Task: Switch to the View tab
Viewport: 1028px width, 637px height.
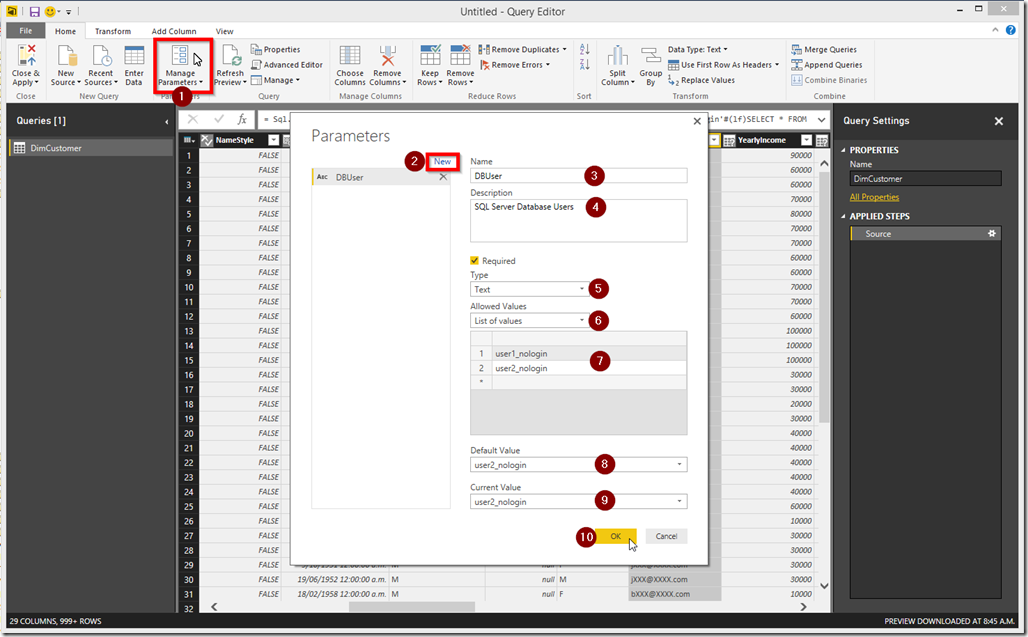Action: tap(224, 31)
